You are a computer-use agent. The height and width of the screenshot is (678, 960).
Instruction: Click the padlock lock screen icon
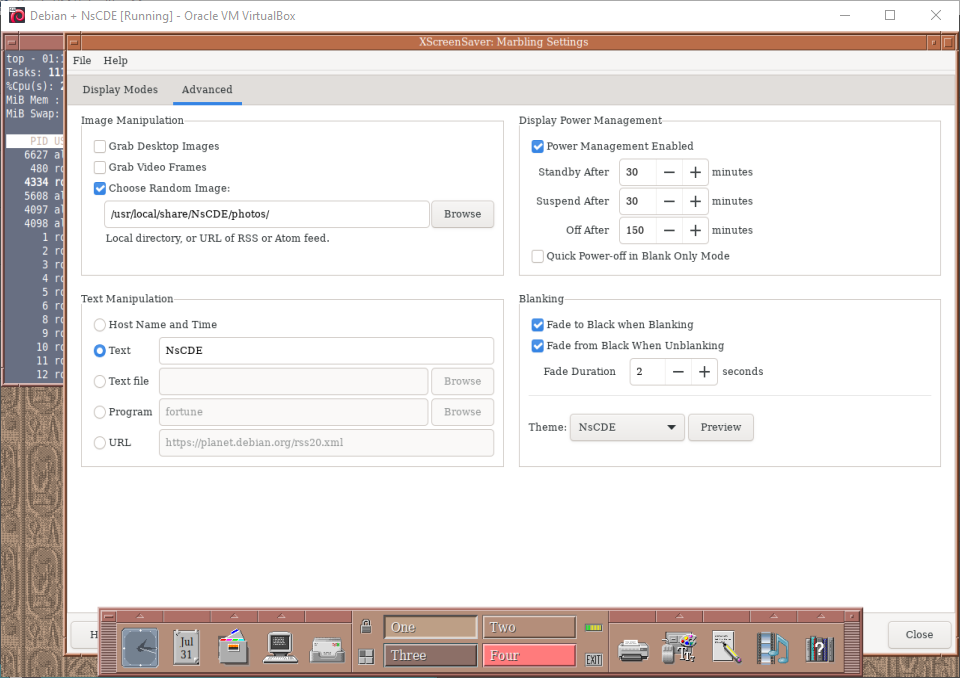point(366,627)
